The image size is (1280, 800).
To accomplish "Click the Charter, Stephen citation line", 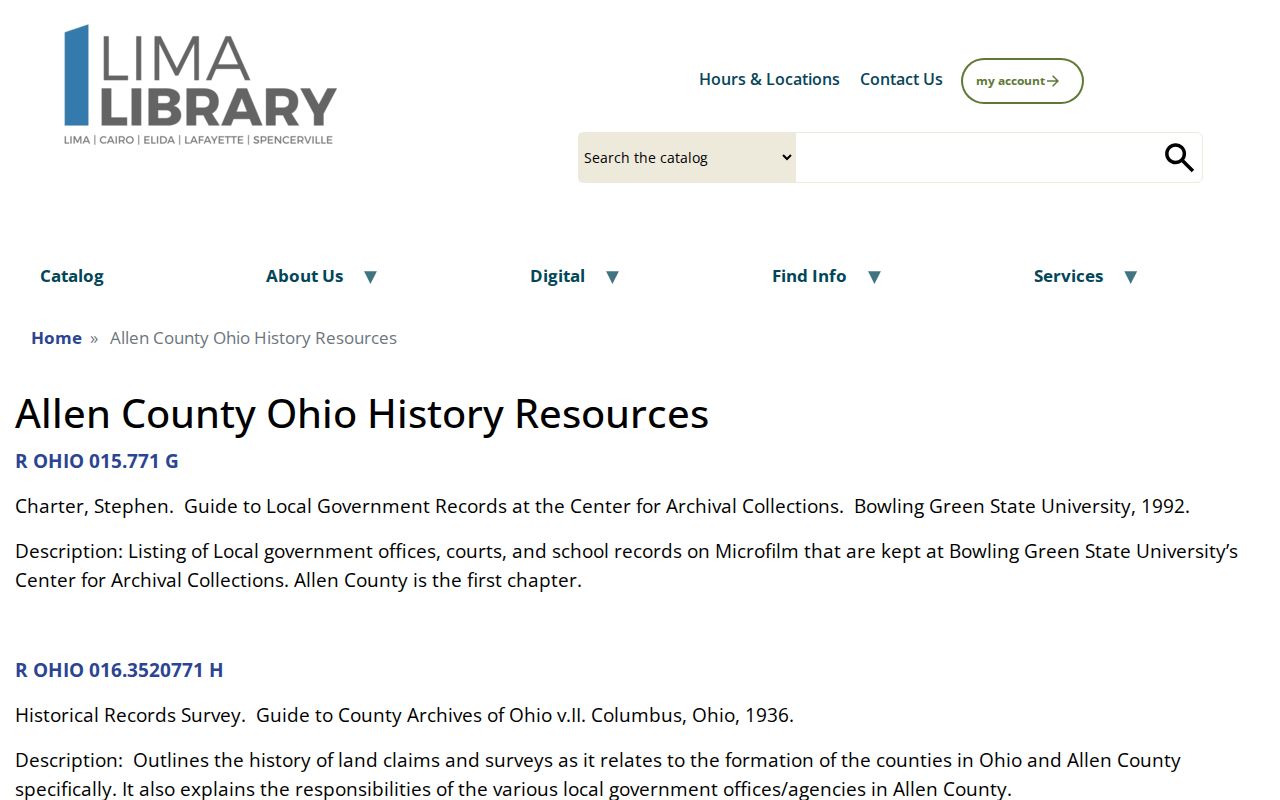I will point(602,506).
